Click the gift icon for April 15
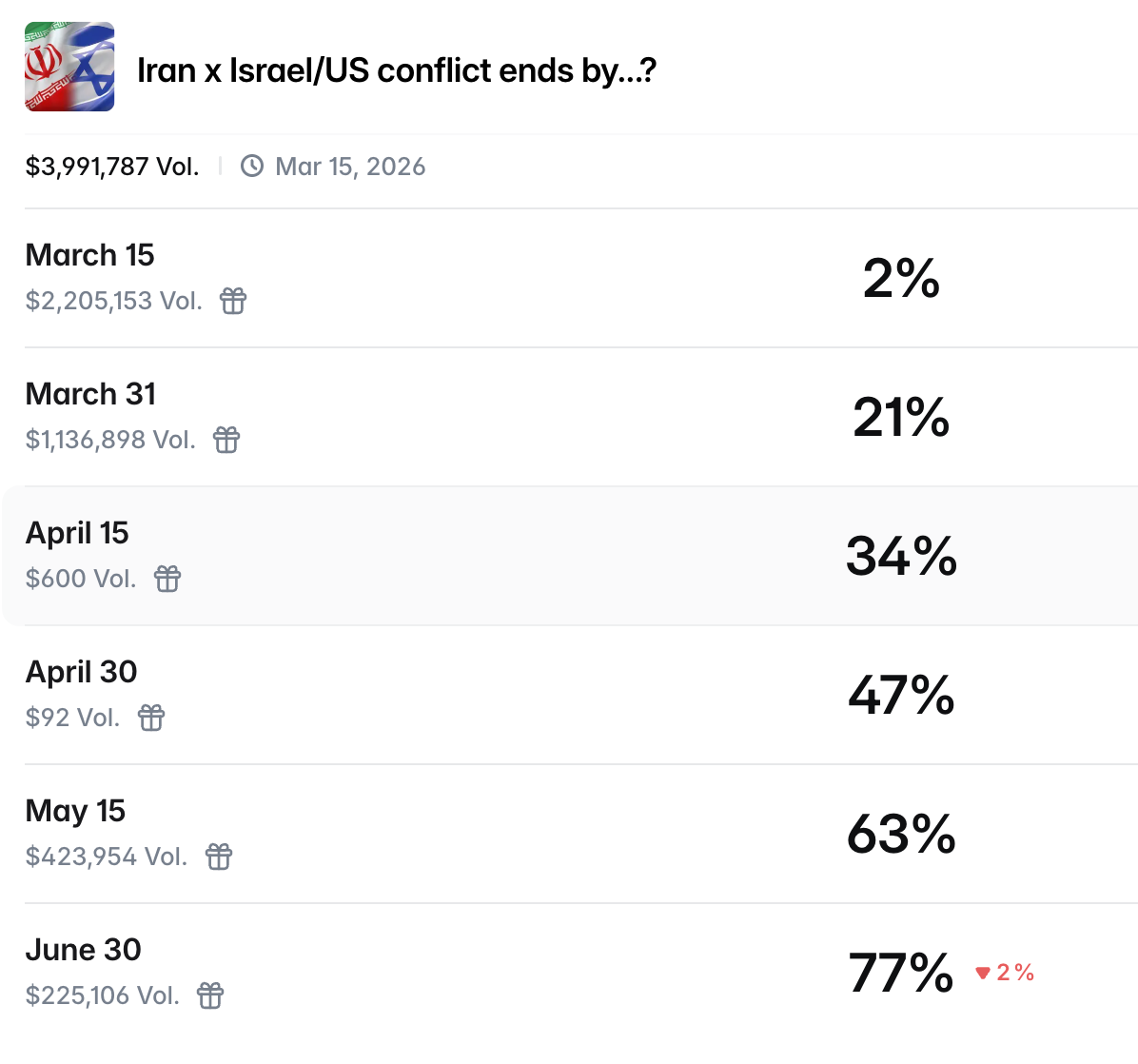 [167, 579]
